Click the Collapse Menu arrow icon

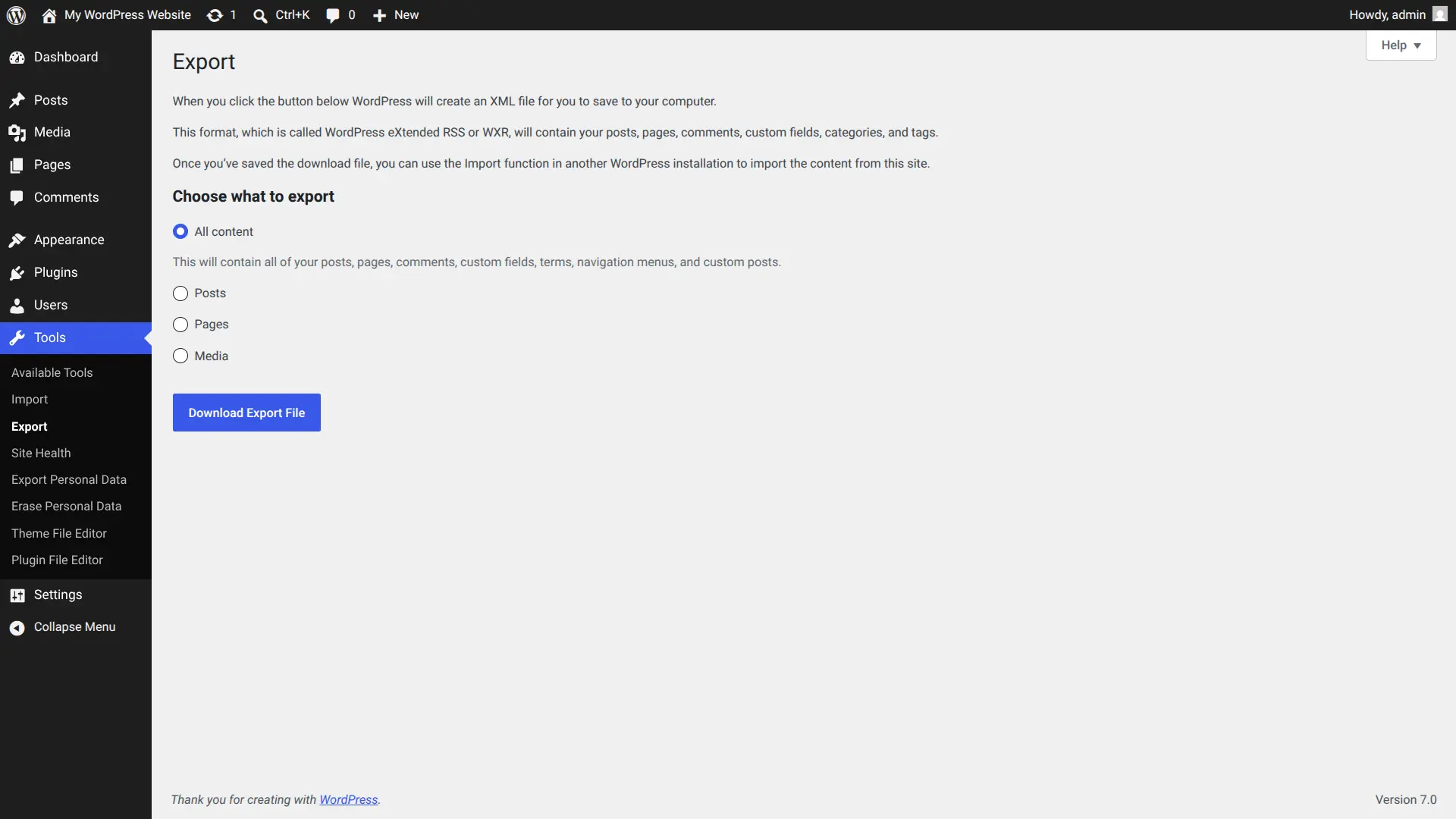click(17, 627)
